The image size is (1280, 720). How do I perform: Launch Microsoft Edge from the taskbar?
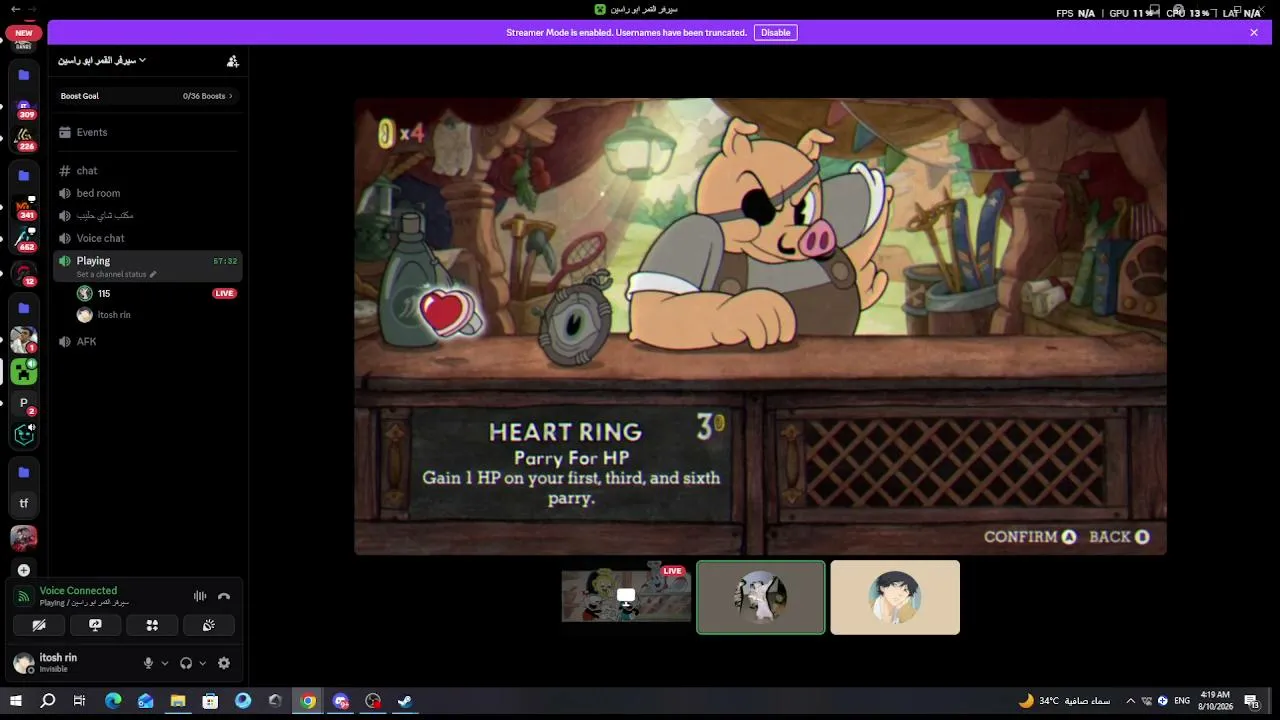[113, 701]
